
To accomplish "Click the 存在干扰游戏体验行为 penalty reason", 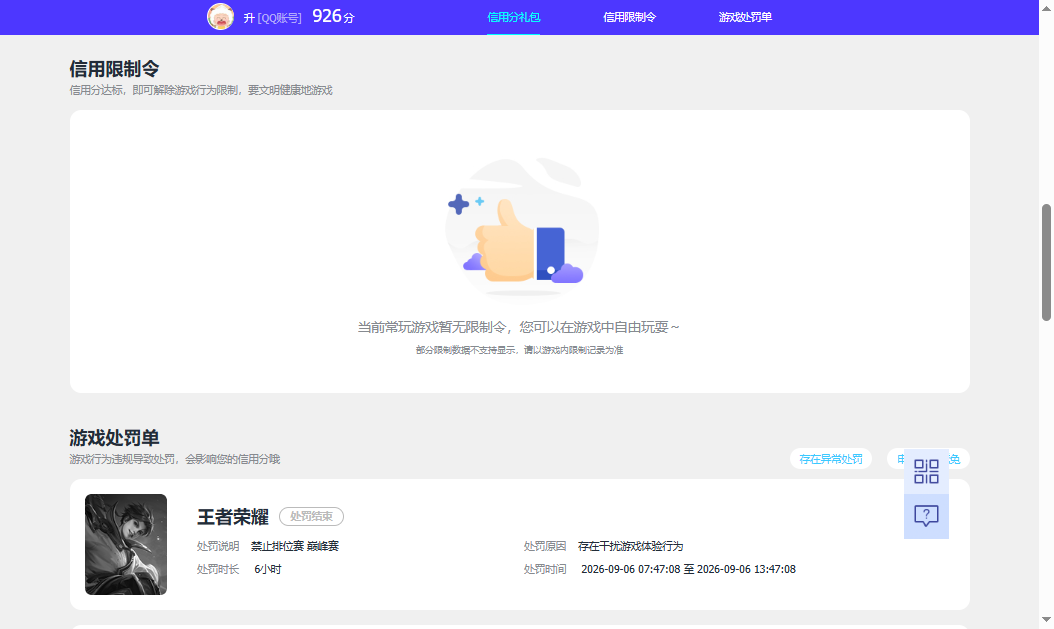I will coord(631,546).
